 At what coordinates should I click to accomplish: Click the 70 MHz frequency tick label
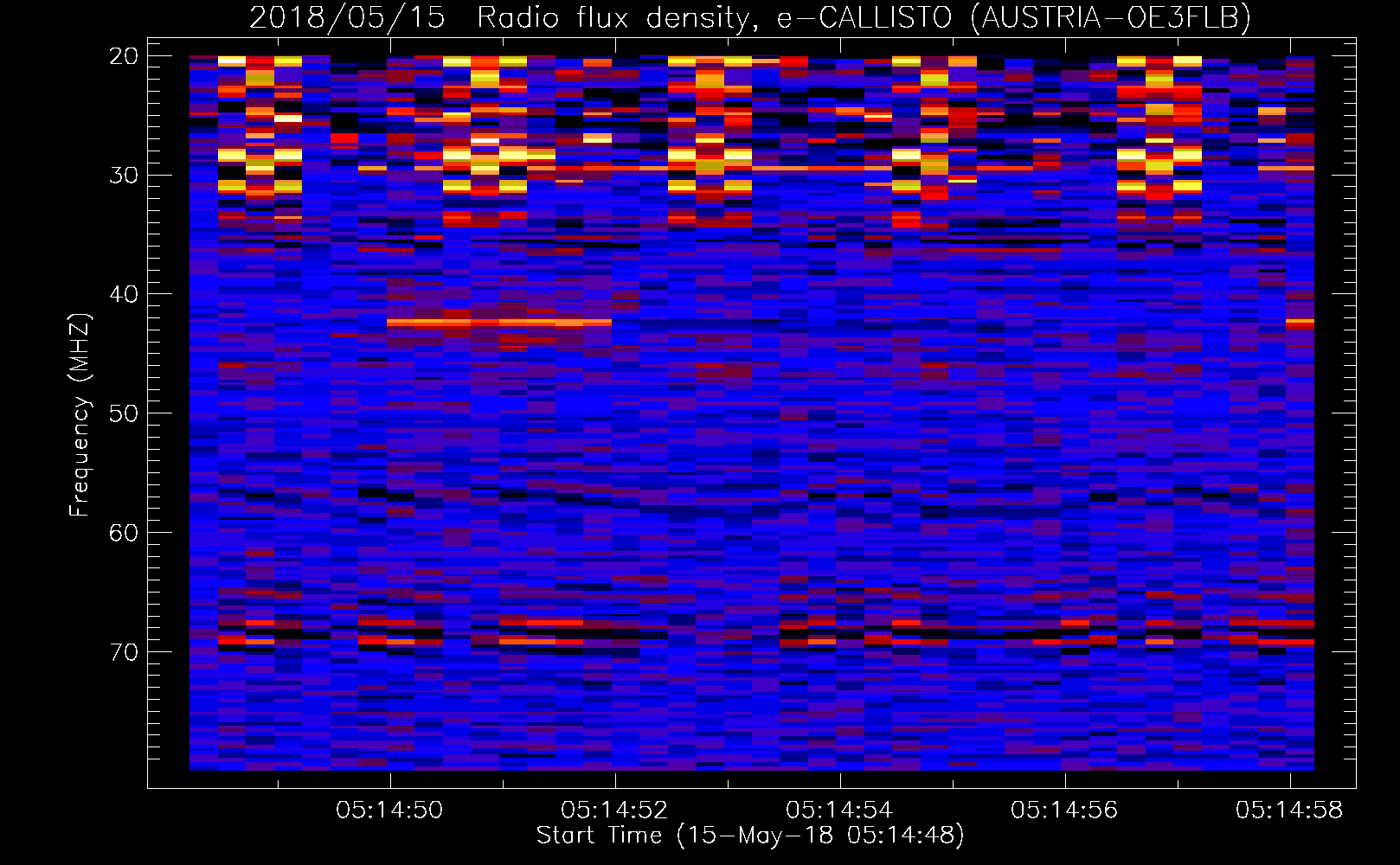coord(125,652)
